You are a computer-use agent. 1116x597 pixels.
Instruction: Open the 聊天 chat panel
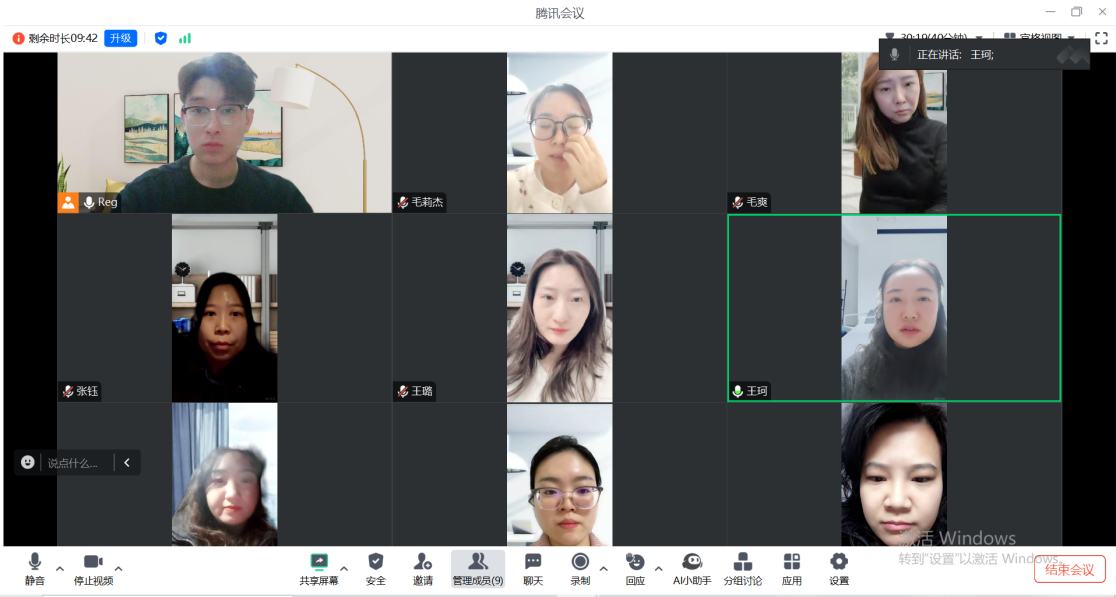click(x=533, y=568)
